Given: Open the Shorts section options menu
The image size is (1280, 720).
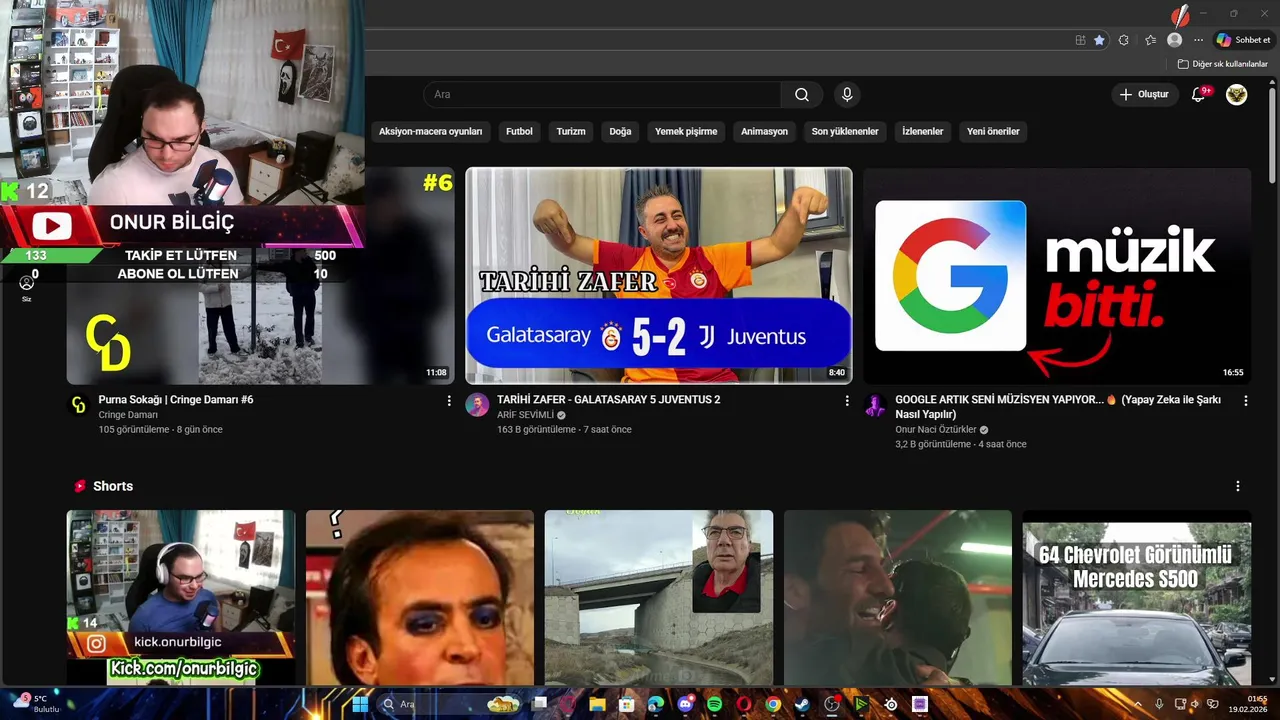Looking at the screenshot, I should coord(1238,486).
